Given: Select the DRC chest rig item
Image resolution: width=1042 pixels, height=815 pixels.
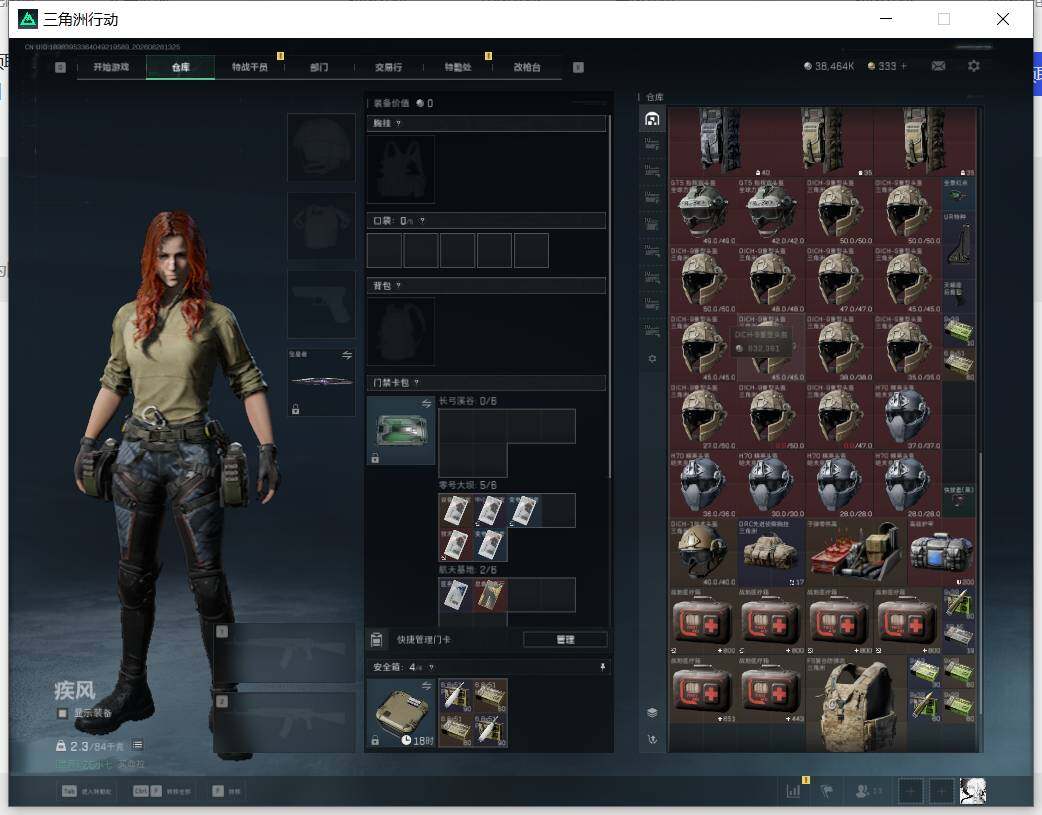Looking at the screenshot, I should [x=771, y=553].
